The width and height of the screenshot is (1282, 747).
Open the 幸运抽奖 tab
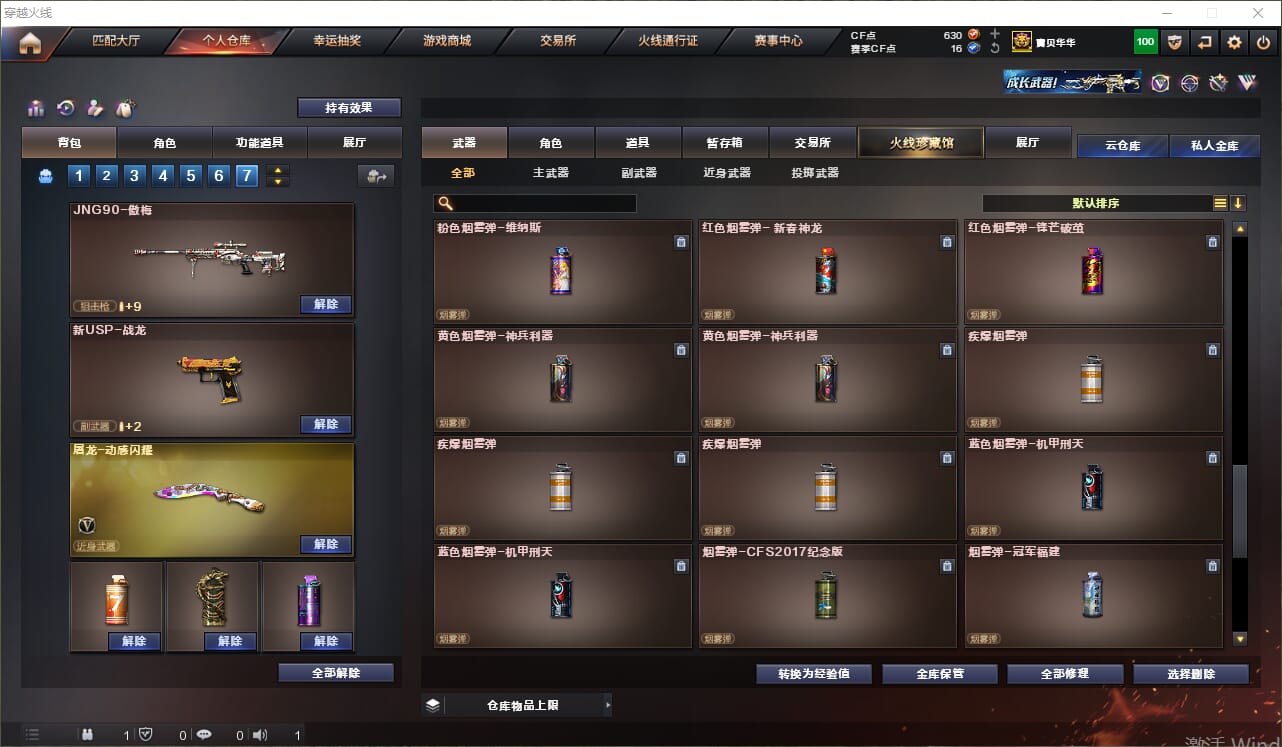[337, 41]
